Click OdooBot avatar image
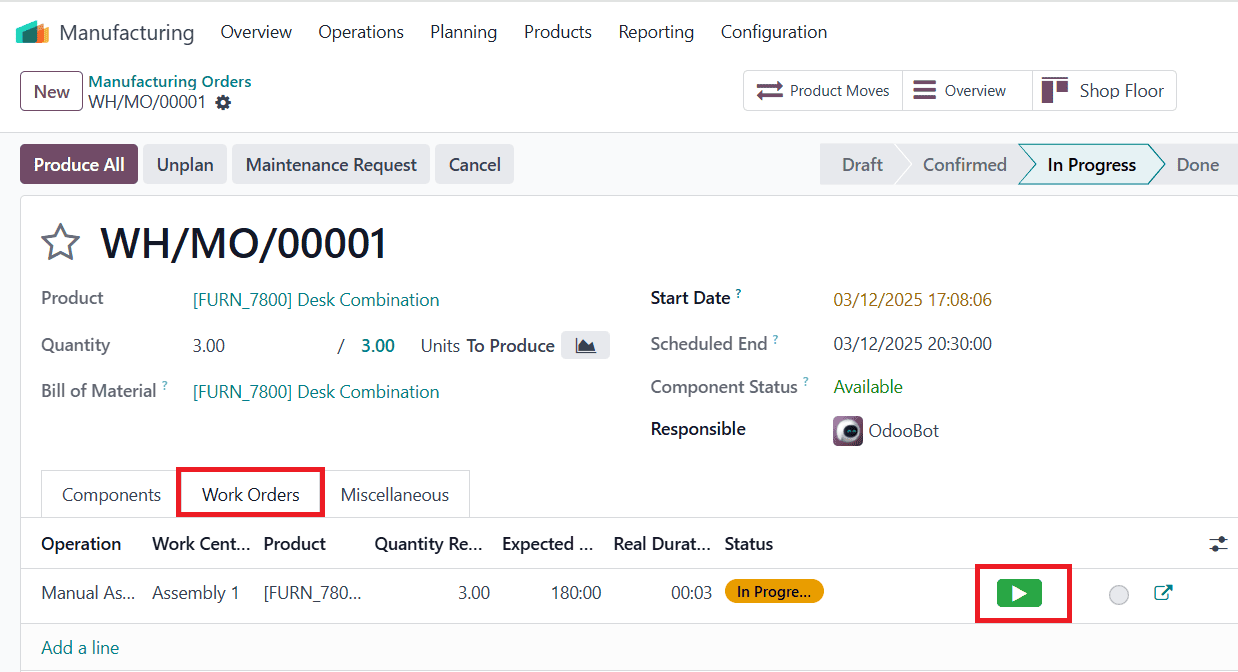Image resolution: width=1238 pixels, height=672 pixels. [848, 431]
